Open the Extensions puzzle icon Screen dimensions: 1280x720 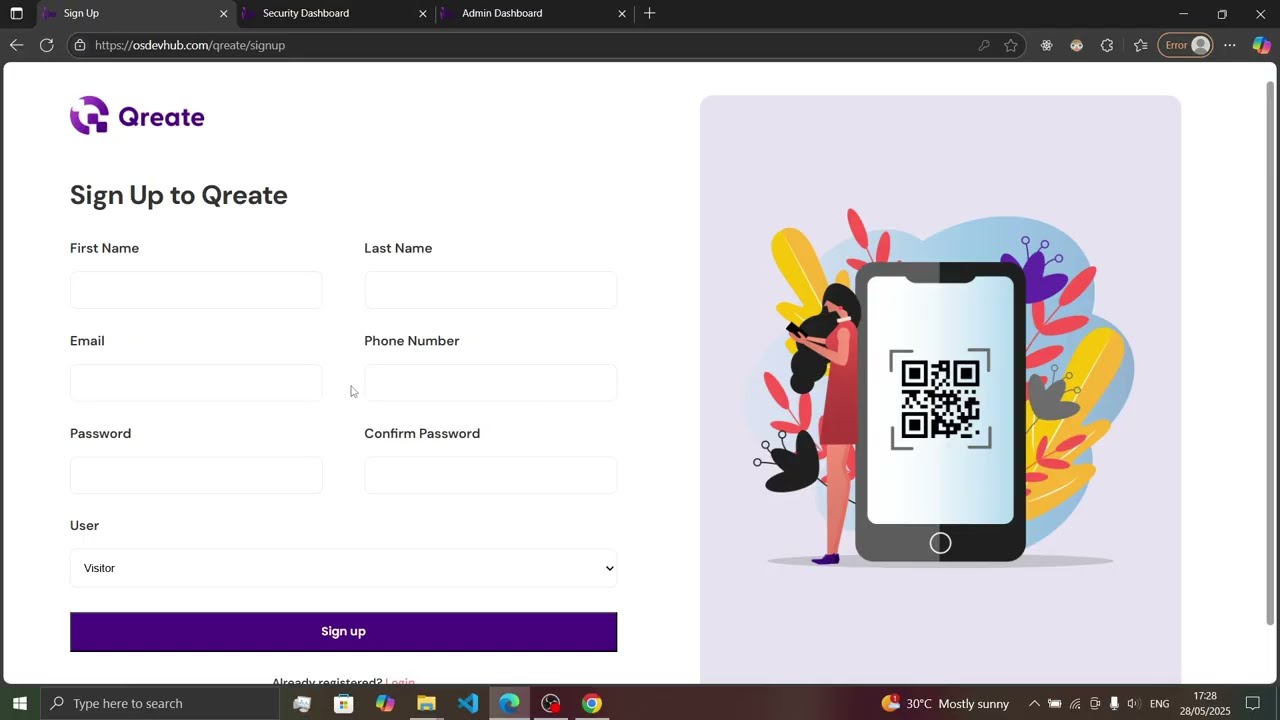(1107, 45)
